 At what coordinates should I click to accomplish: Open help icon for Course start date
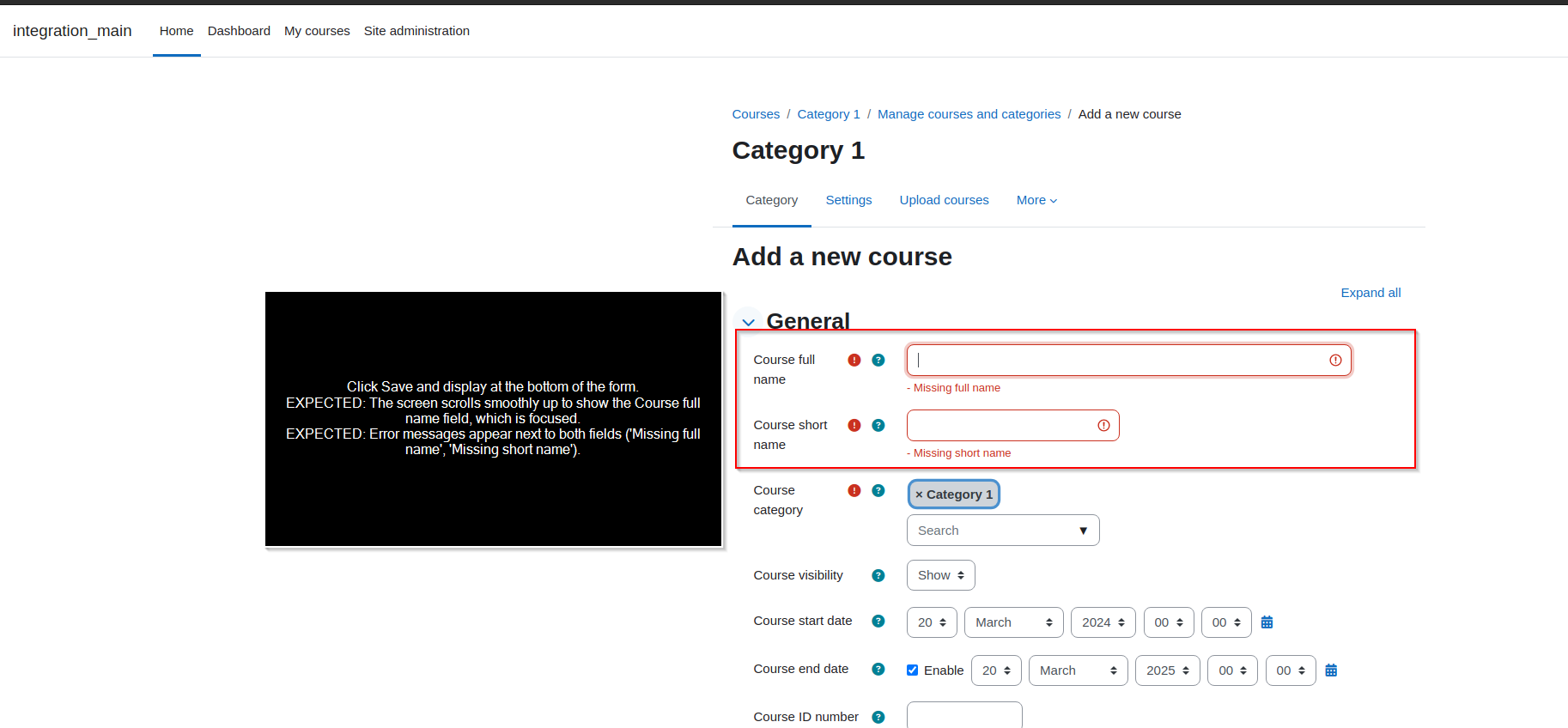pyautogui.click(x=878, y=621)
